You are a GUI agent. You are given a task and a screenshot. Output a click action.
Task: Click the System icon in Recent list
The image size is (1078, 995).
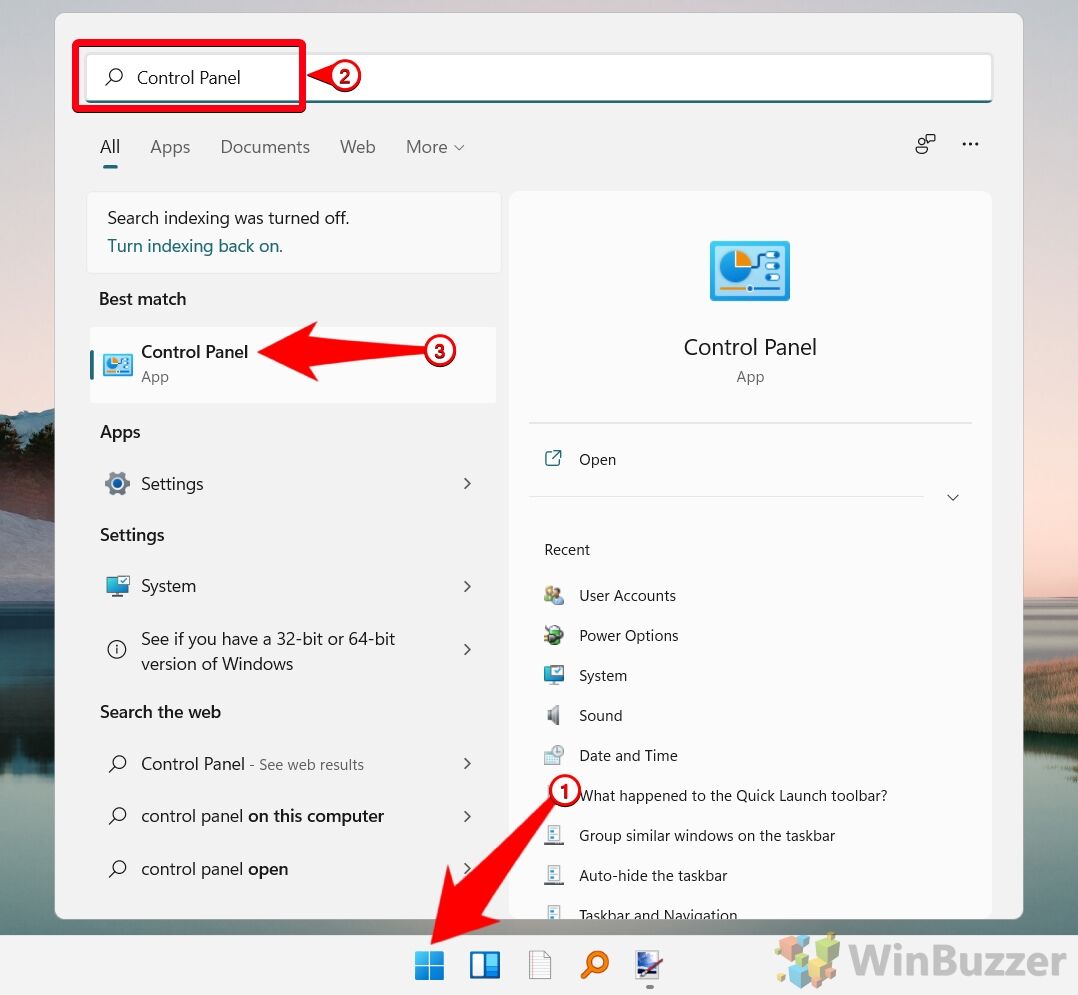point(554,675)
